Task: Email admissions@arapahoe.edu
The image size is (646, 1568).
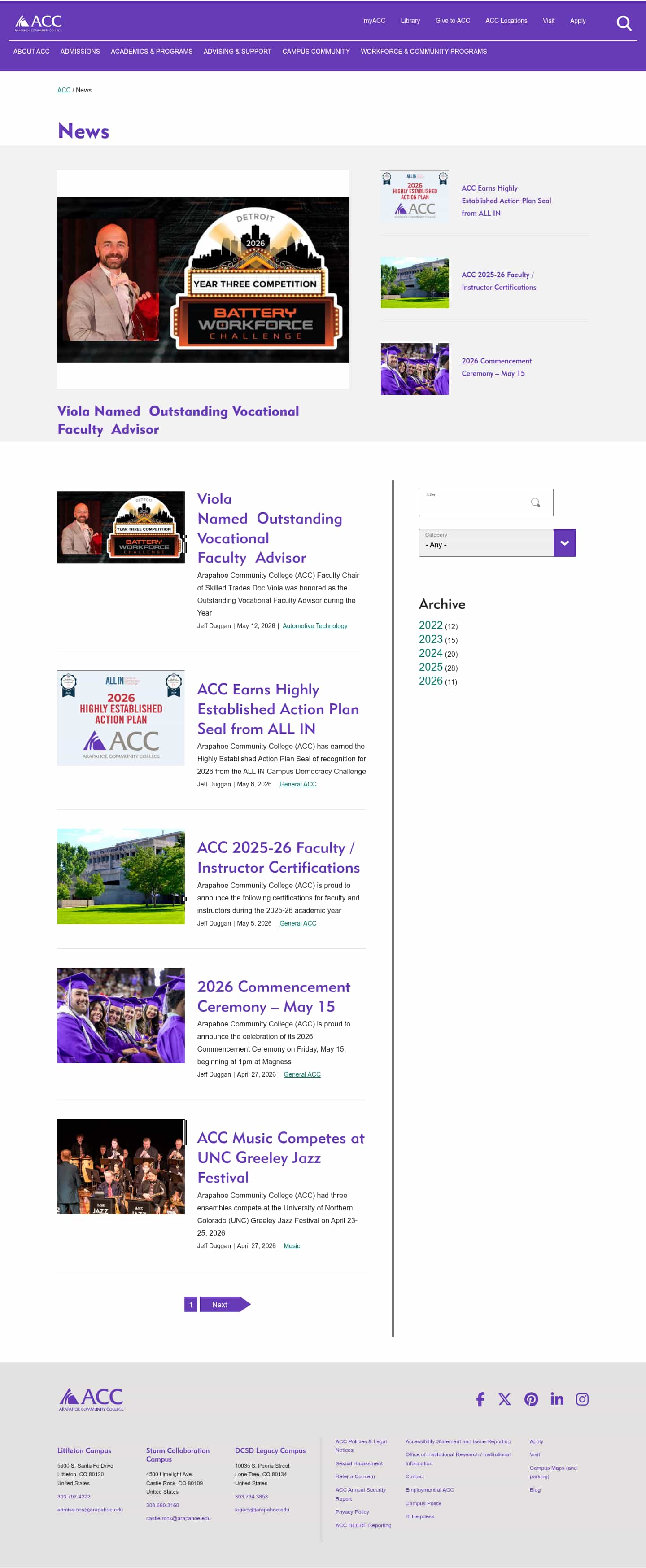Action: pos(90,1510)
